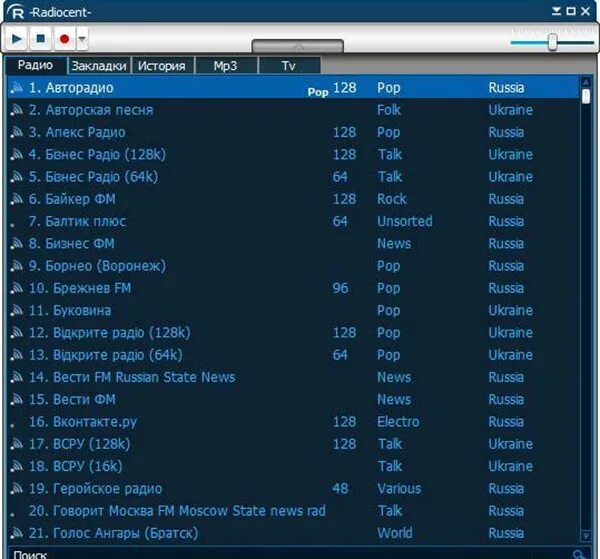
Task: Start recording with the red Record button
Action: pos(64,39)
